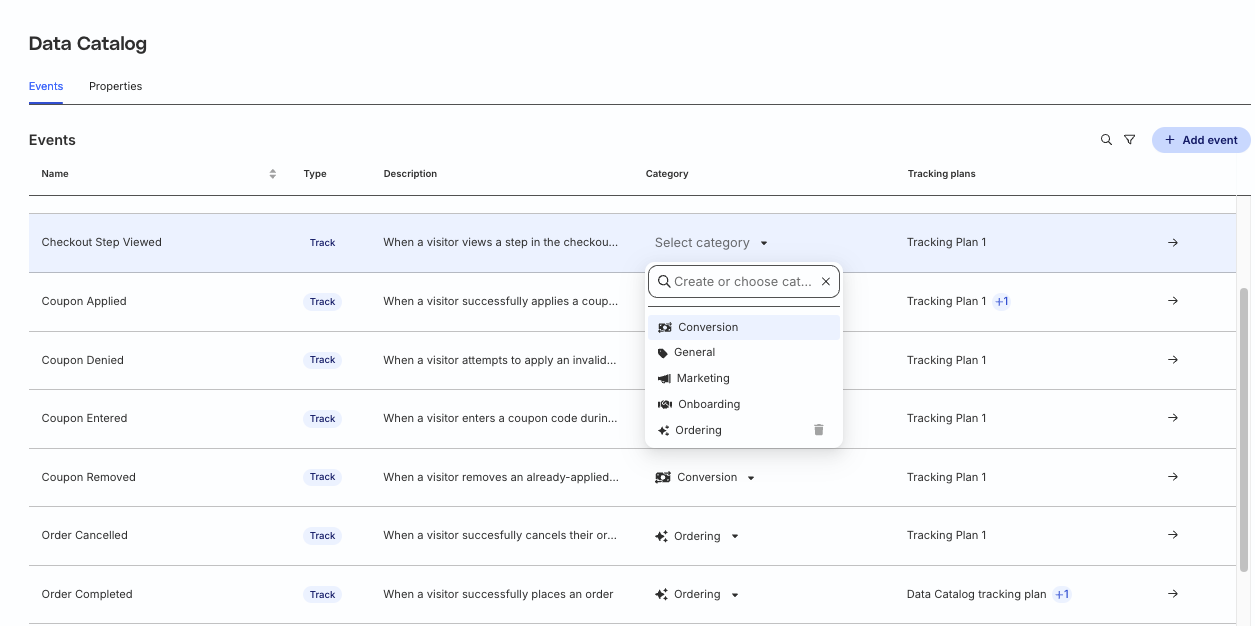Open Order Cancelled Ordering category dropdown
The height and width of the screenshot is (626, 1255).
click(x=697, y=536)
